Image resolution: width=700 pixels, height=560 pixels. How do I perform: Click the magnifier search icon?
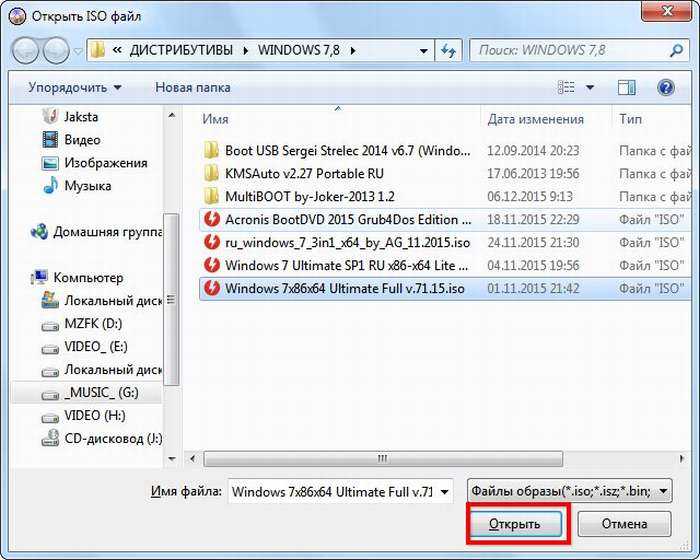[676, 50]
